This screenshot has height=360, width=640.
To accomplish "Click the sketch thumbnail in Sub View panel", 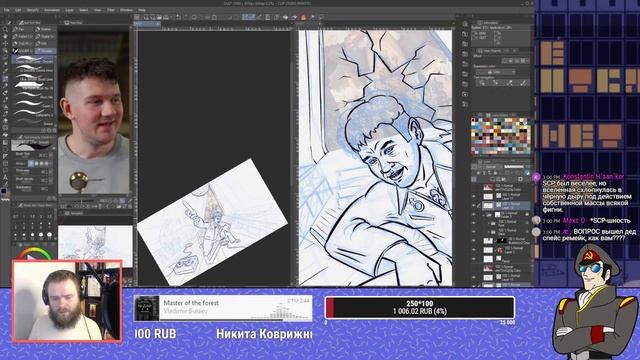I will (x=95, y=246).
